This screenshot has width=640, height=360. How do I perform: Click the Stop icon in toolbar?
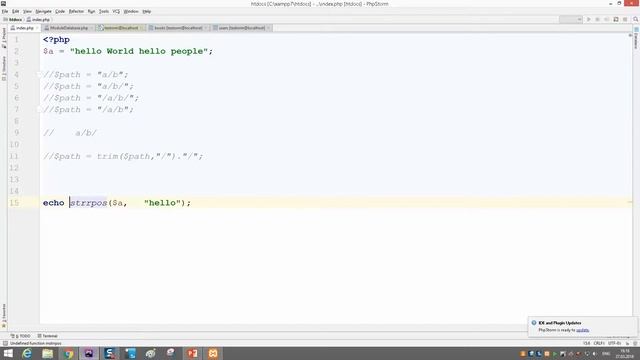point(607,19)
